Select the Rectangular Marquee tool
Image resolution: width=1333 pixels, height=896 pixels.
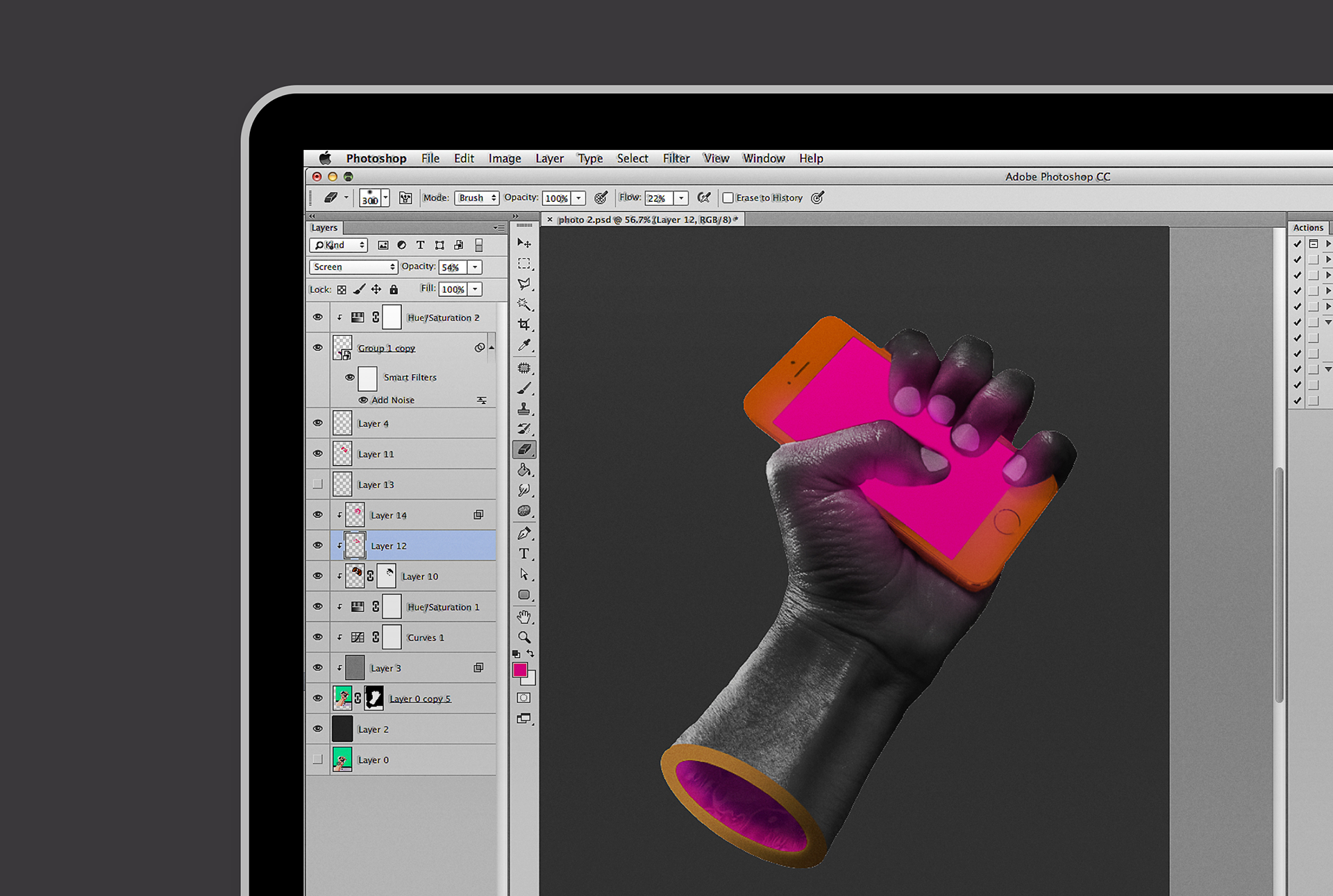coord(524,264)
